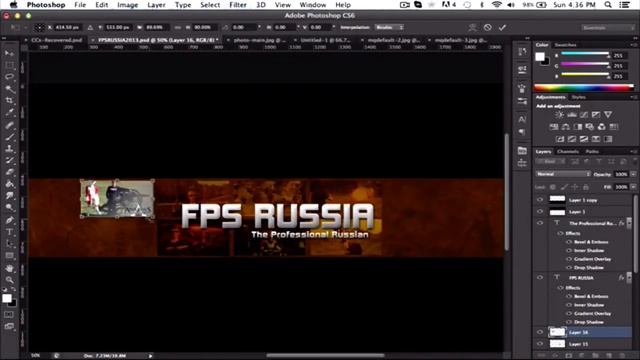Switch to CCs-Recovered.psd document tab

point(57,40)
